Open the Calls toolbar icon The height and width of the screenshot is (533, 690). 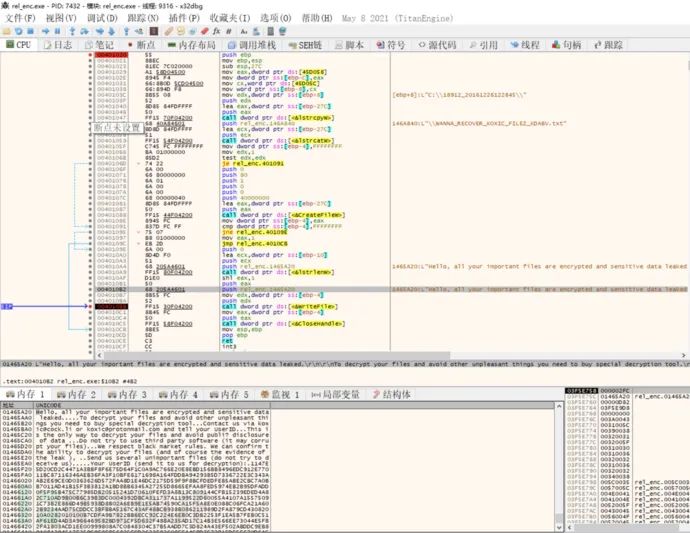point(256,31)
